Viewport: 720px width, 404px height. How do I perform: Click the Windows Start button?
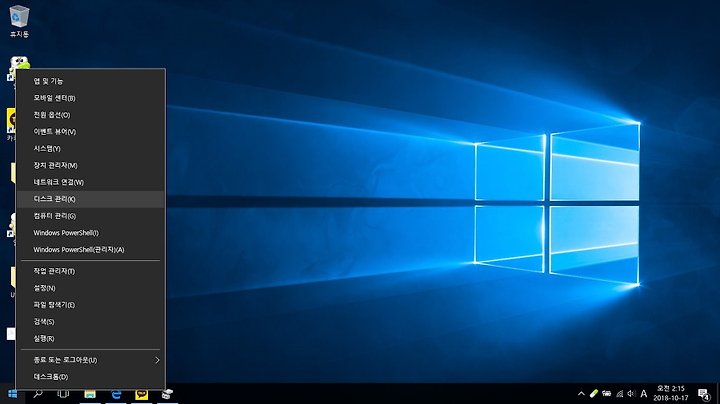click(12, 394)
